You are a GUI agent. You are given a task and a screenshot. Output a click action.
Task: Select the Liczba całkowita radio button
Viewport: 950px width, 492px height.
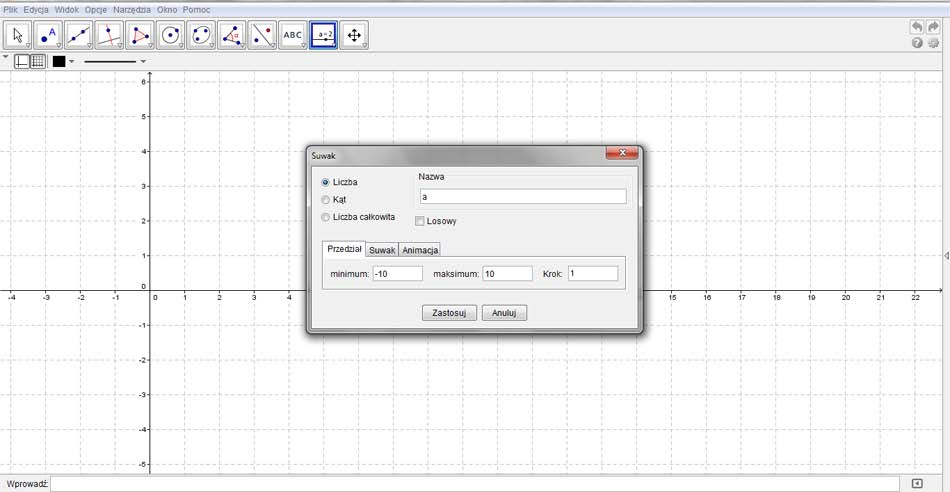326,217
